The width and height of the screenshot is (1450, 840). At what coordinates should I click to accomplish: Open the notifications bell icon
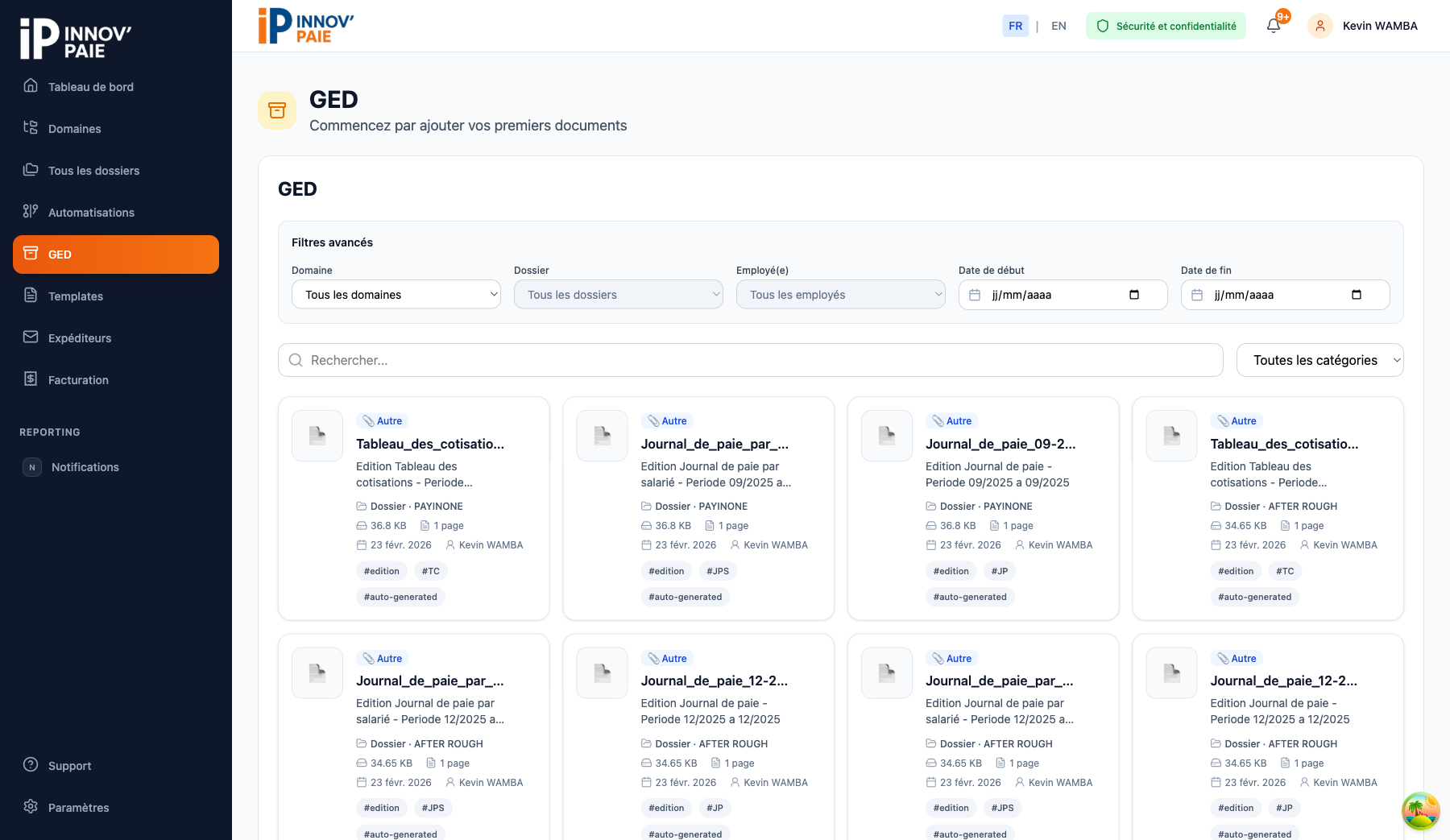[x=1274, y=26]
